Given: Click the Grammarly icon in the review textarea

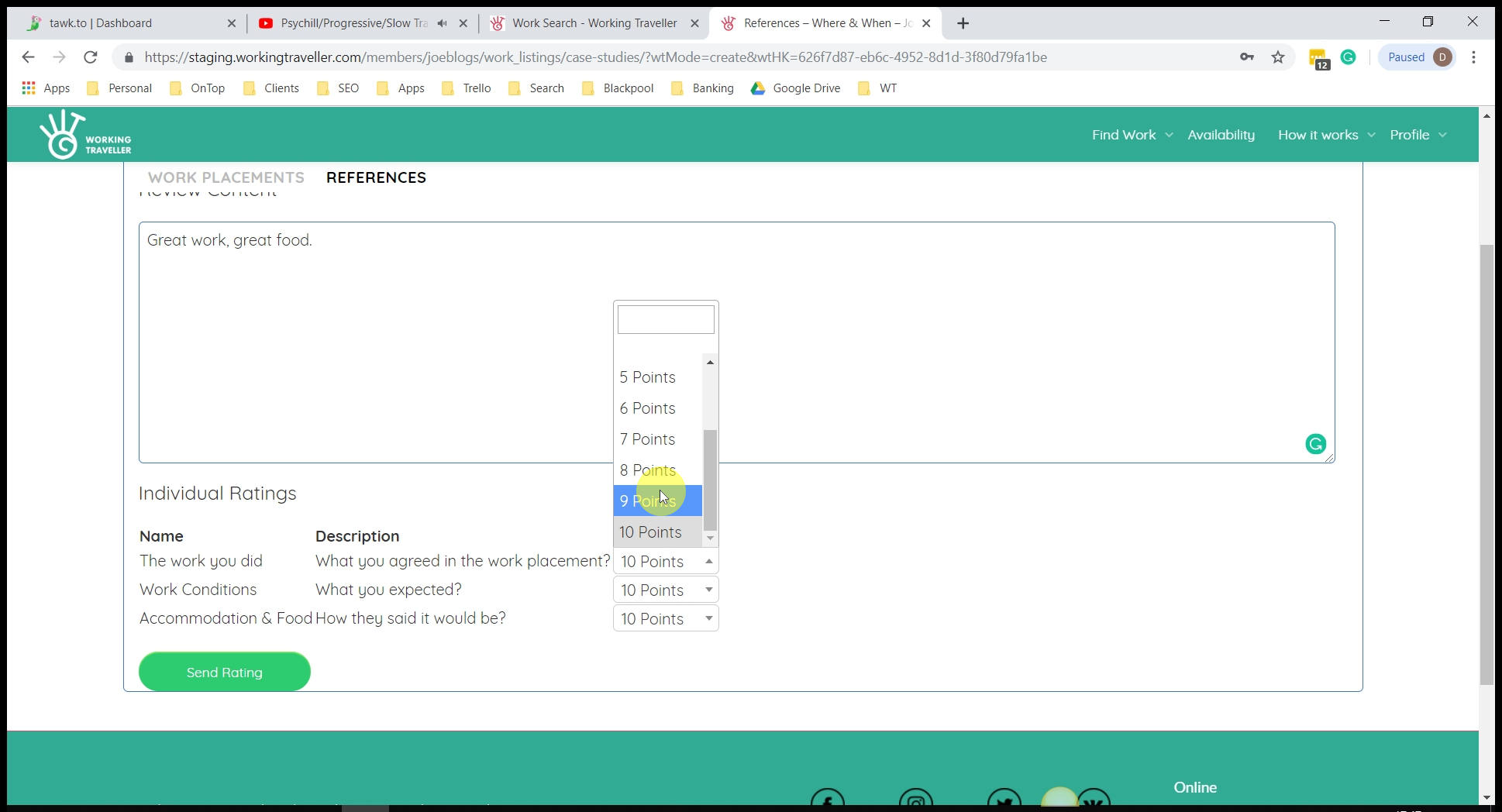Looking at the screenshot, I should 1315,444.
